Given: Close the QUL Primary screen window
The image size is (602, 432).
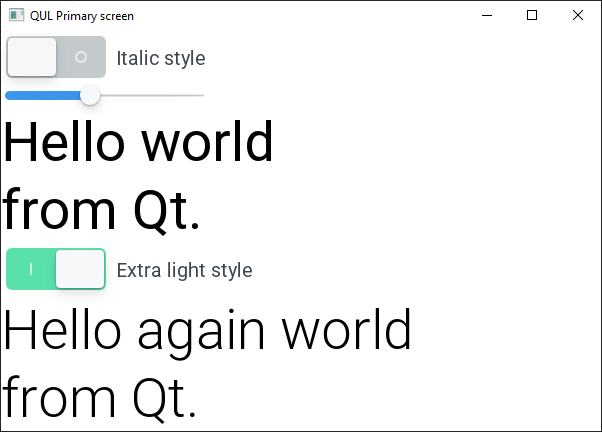Looking at the screenshot, I should (578, 16).
